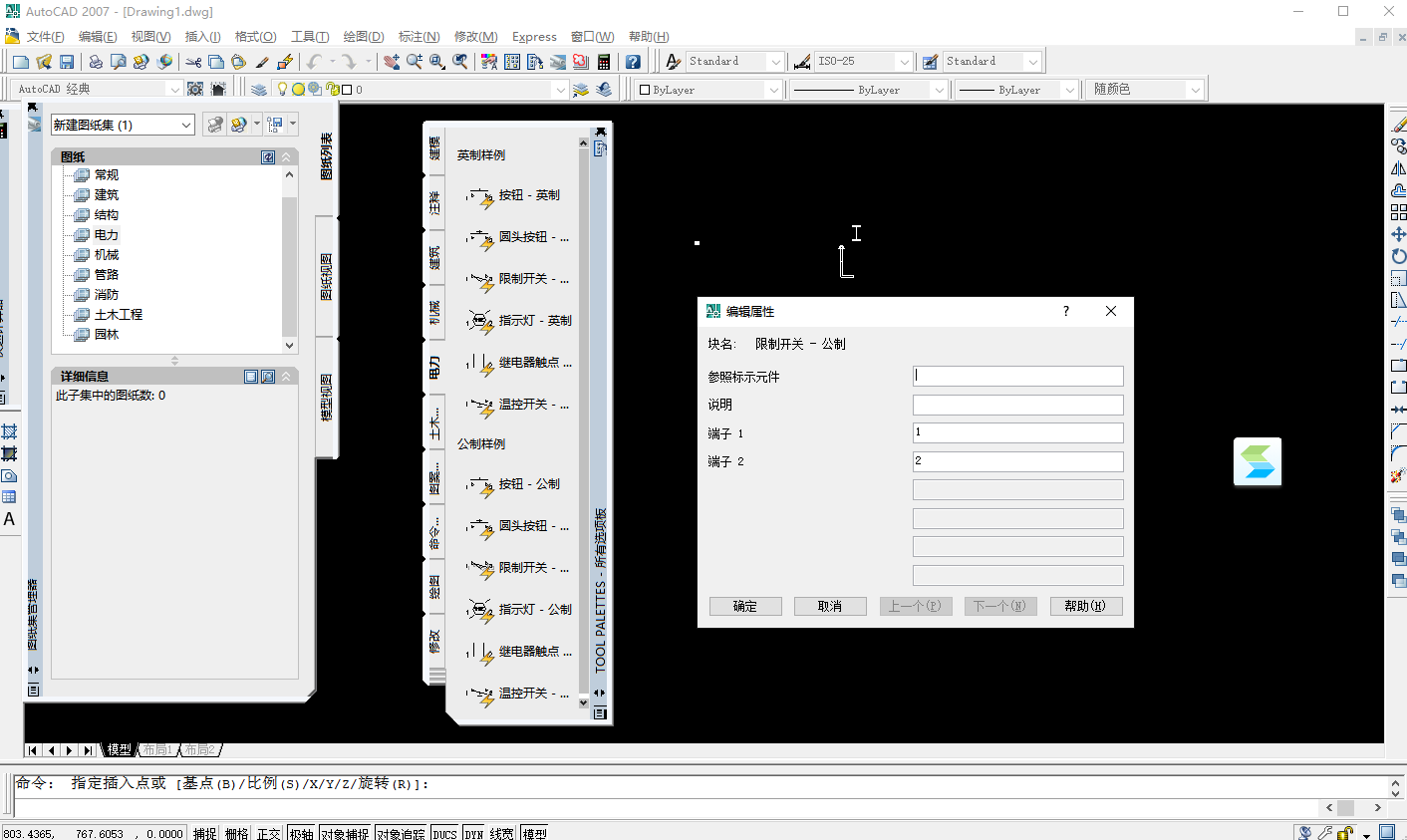Viewport: 1407px width, 840px height.
Task: Toggle 极轴 polar tracking in status bar
Action: (x=301, y=834)
